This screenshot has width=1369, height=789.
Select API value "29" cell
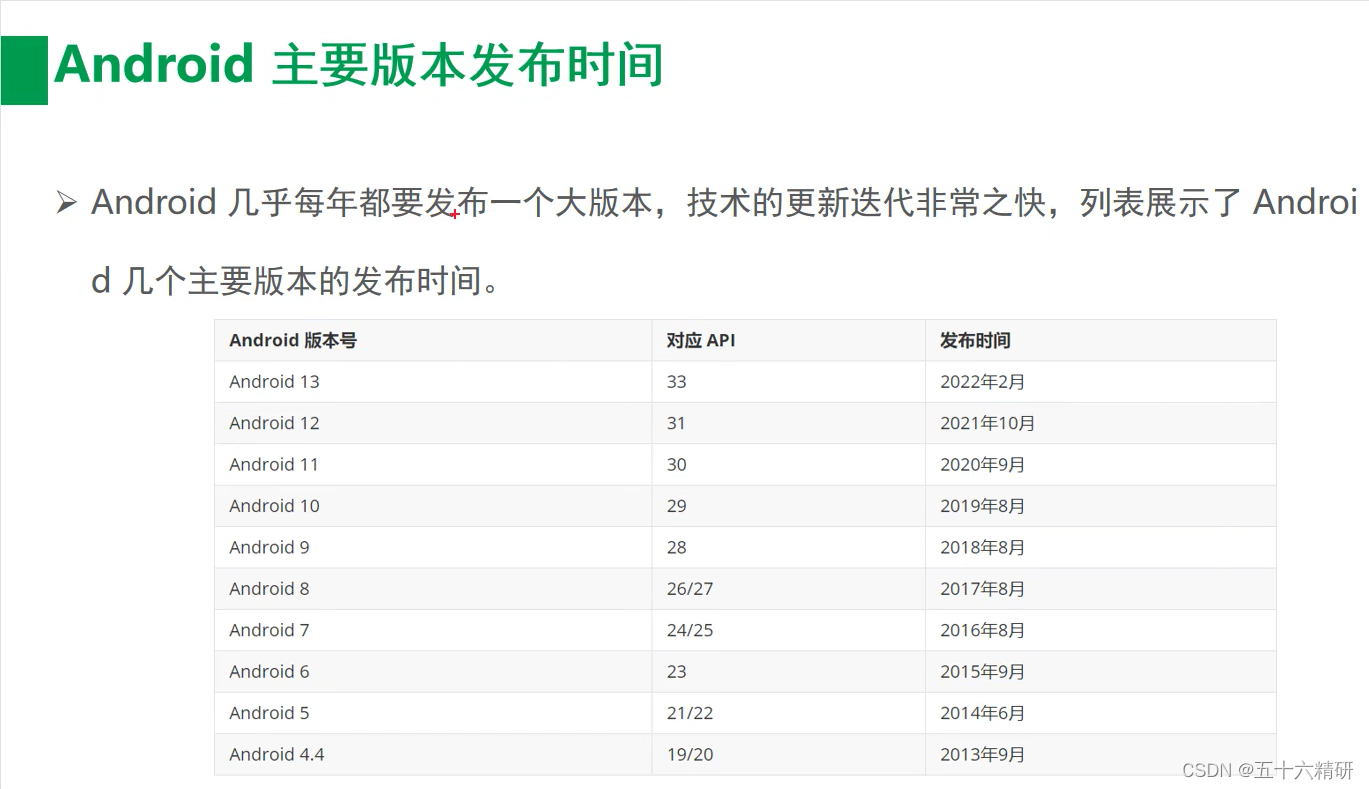[788, 506]
